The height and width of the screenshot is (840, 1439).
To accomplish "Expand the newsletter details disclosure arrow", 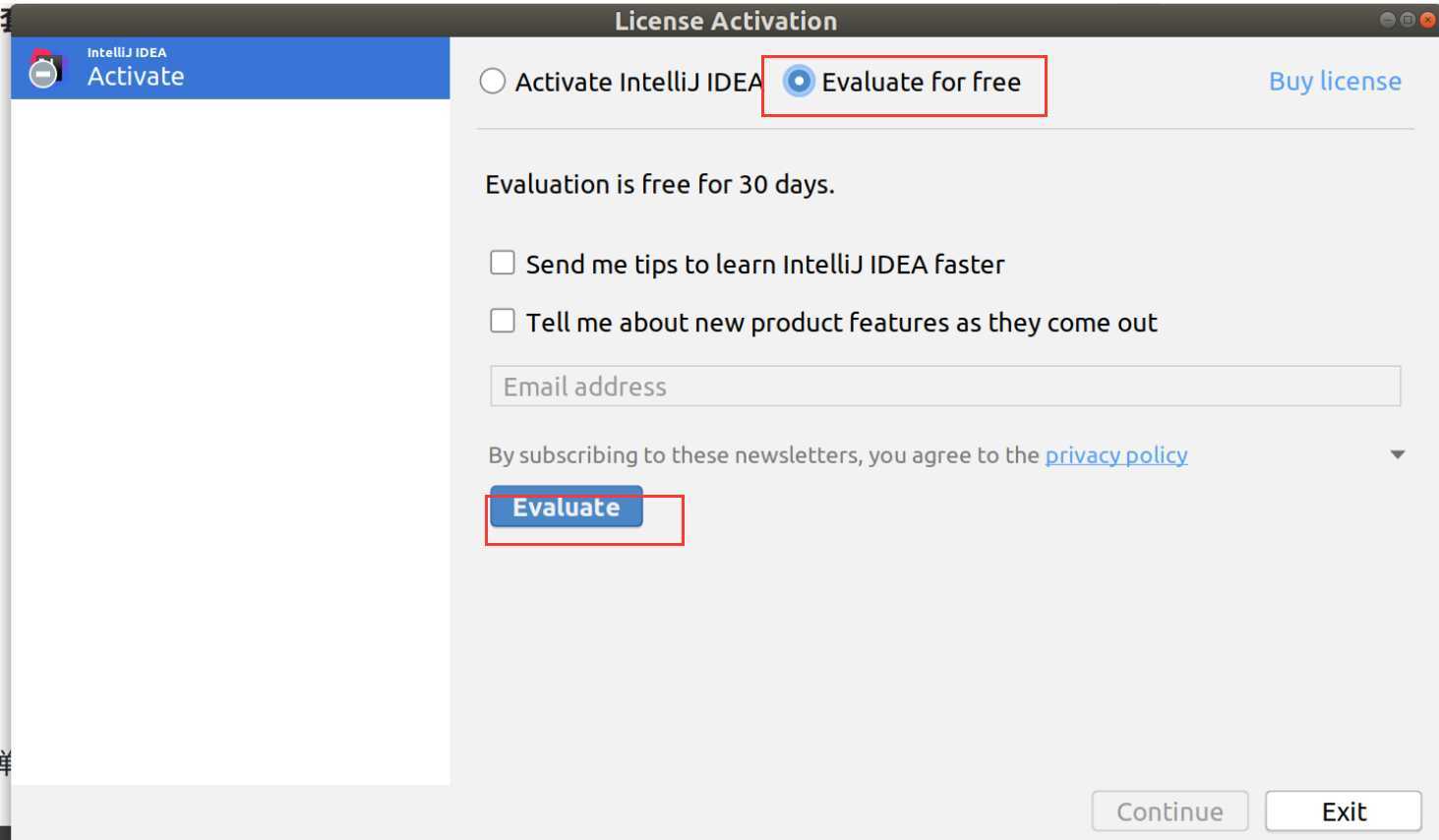I will 1397,454.
